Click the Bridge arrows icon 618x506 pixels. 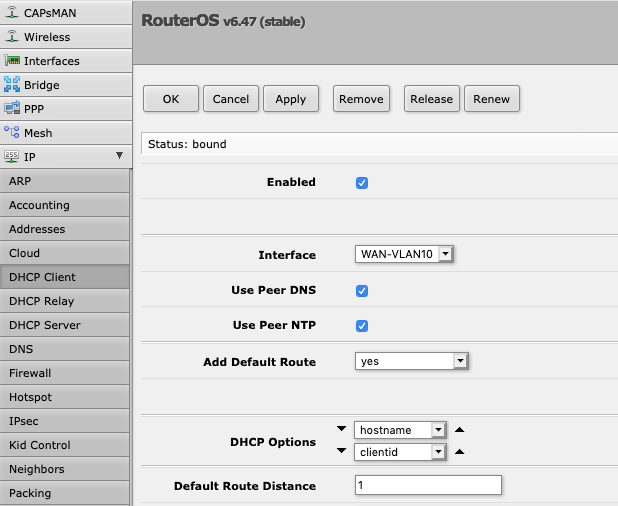(x=12, y=85)
